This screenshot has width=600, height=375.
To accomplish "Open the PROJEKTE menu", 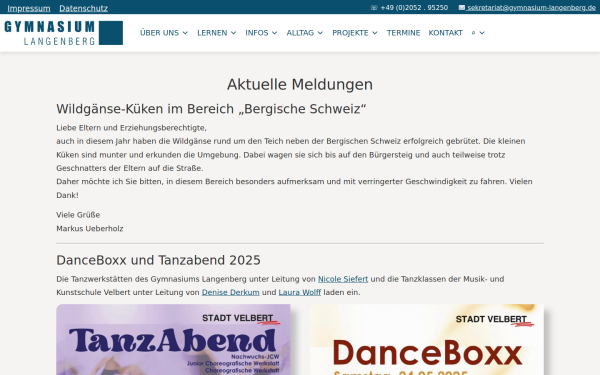I will click(x=350, y=33).
